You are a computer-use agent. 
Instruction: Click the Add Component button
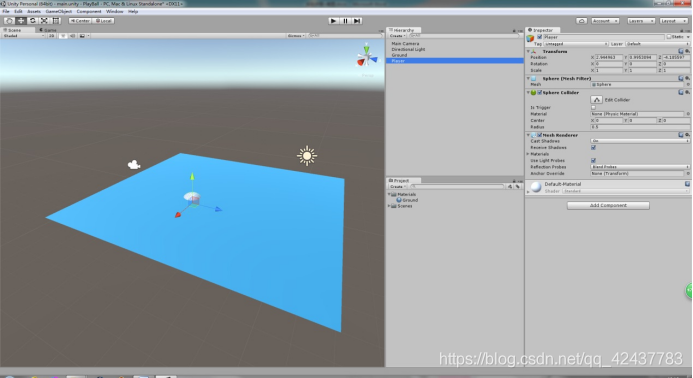click(x=608, y=206)
